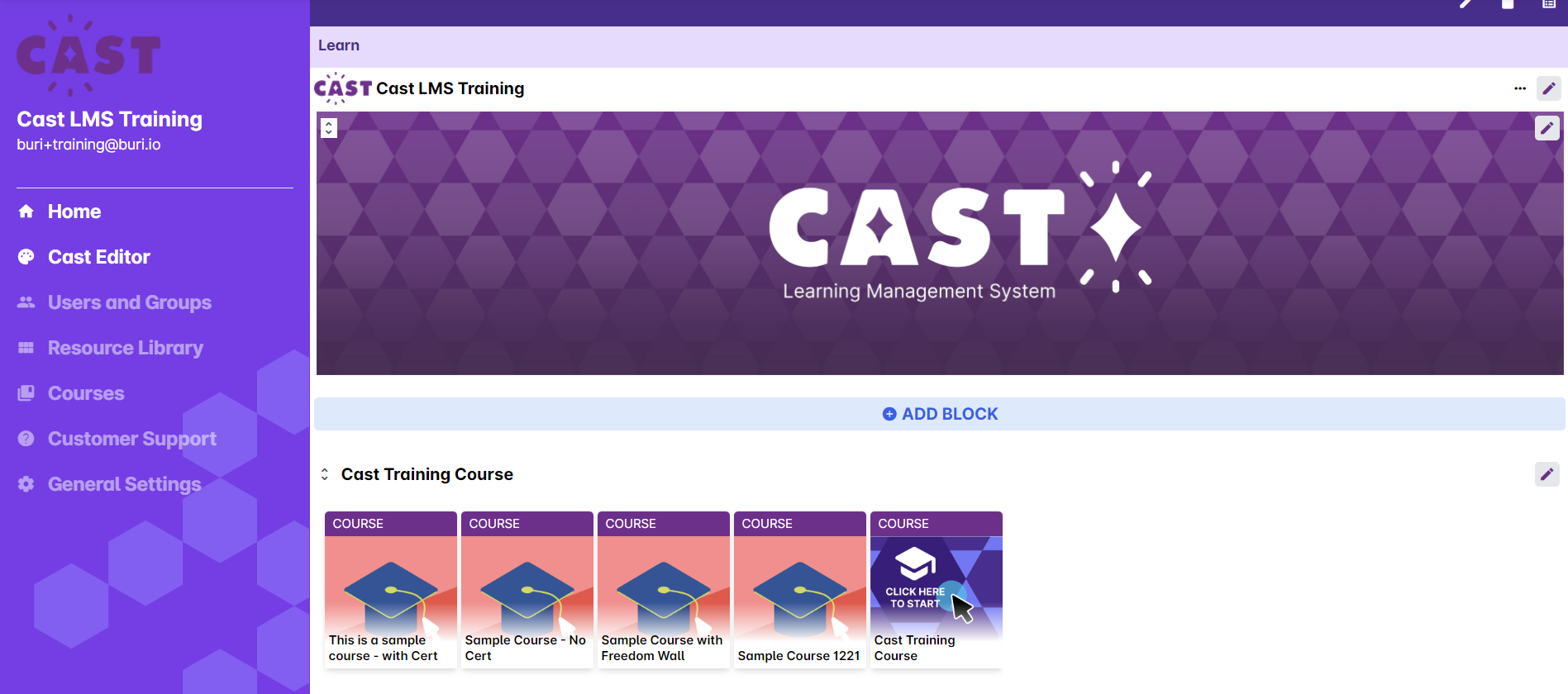Select the Learn tab label
Viewport: 1568px width, 694px height.
tap(339, 45)
